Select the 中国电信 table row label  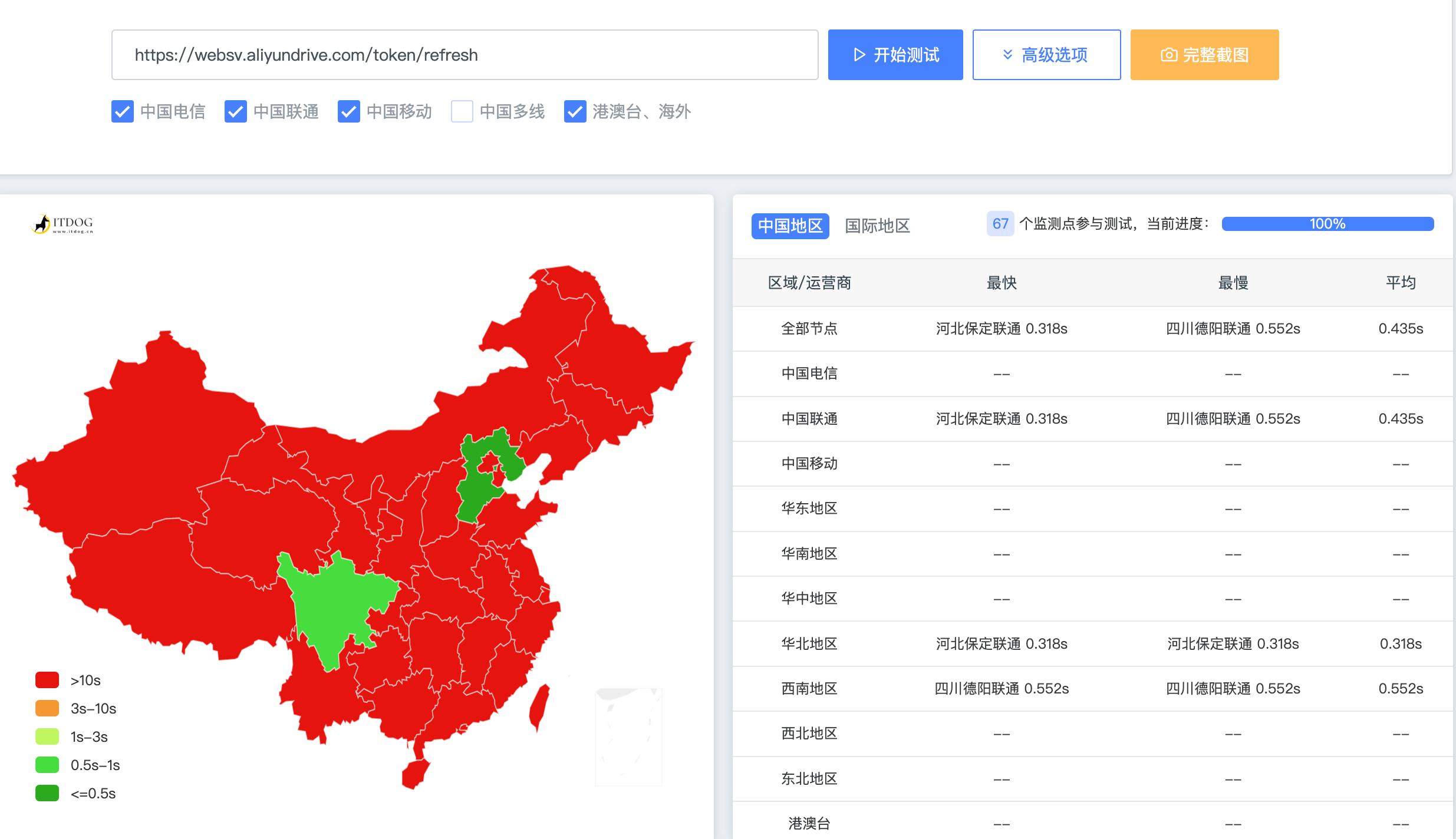809,374
